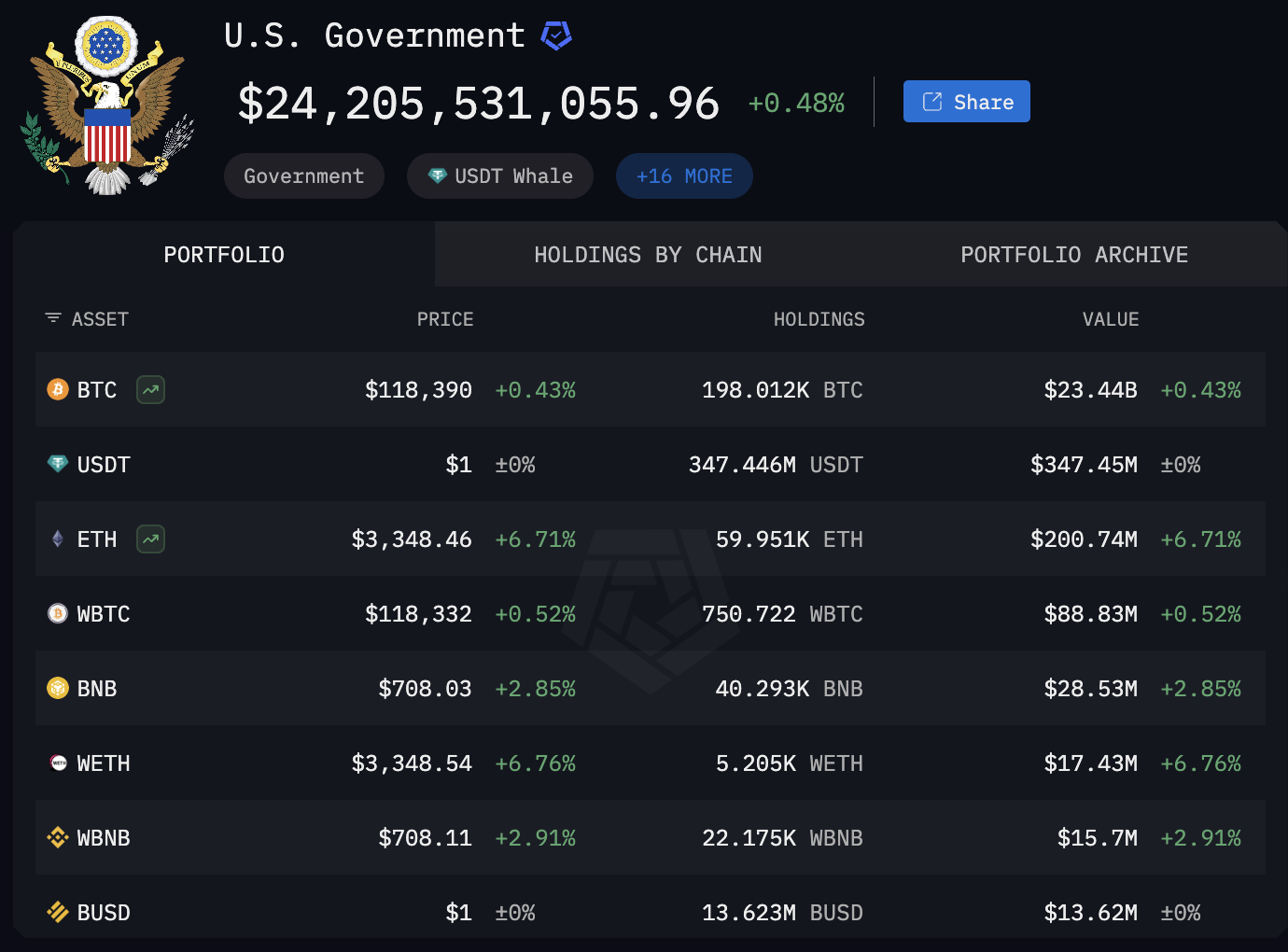This screenshot has height=952, width=1288.
Task: Click the Share button
Action: click(x=967, y=102)
